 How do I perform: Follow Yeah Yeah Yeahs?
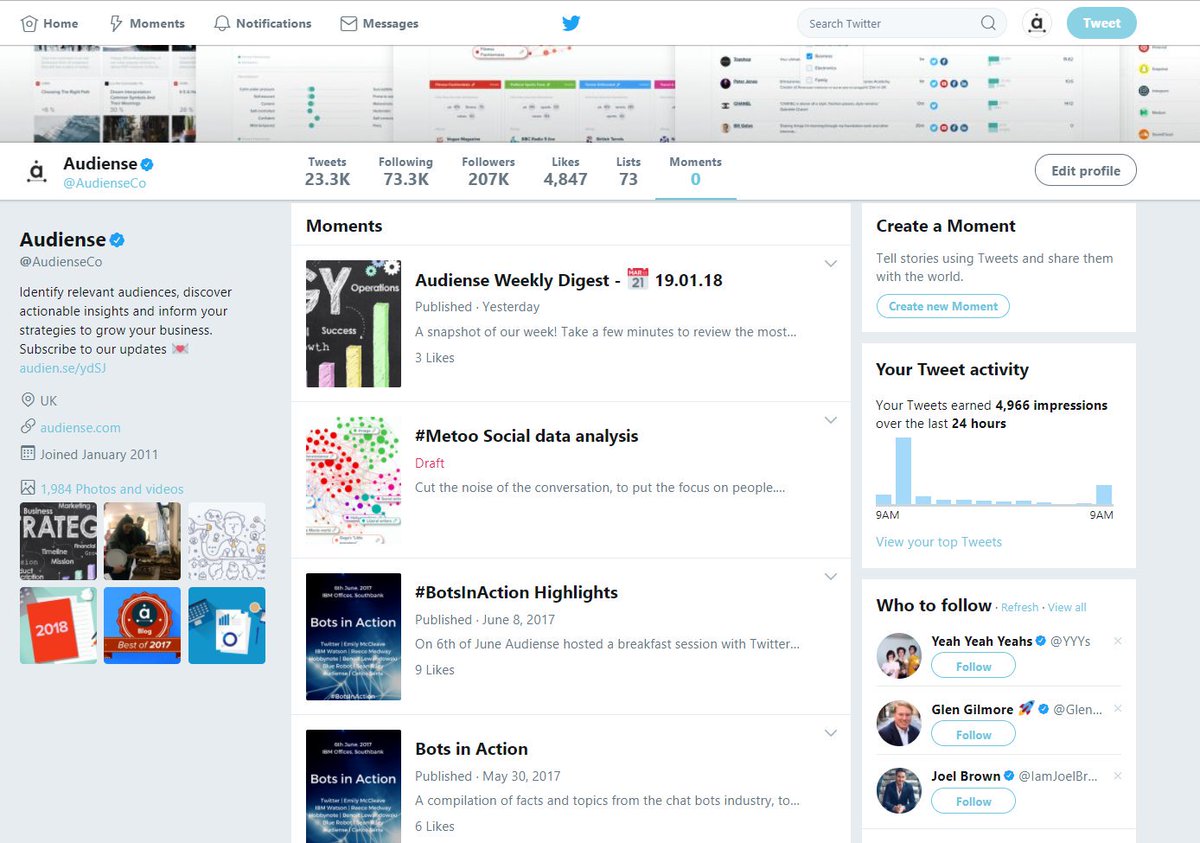point(973,665)
